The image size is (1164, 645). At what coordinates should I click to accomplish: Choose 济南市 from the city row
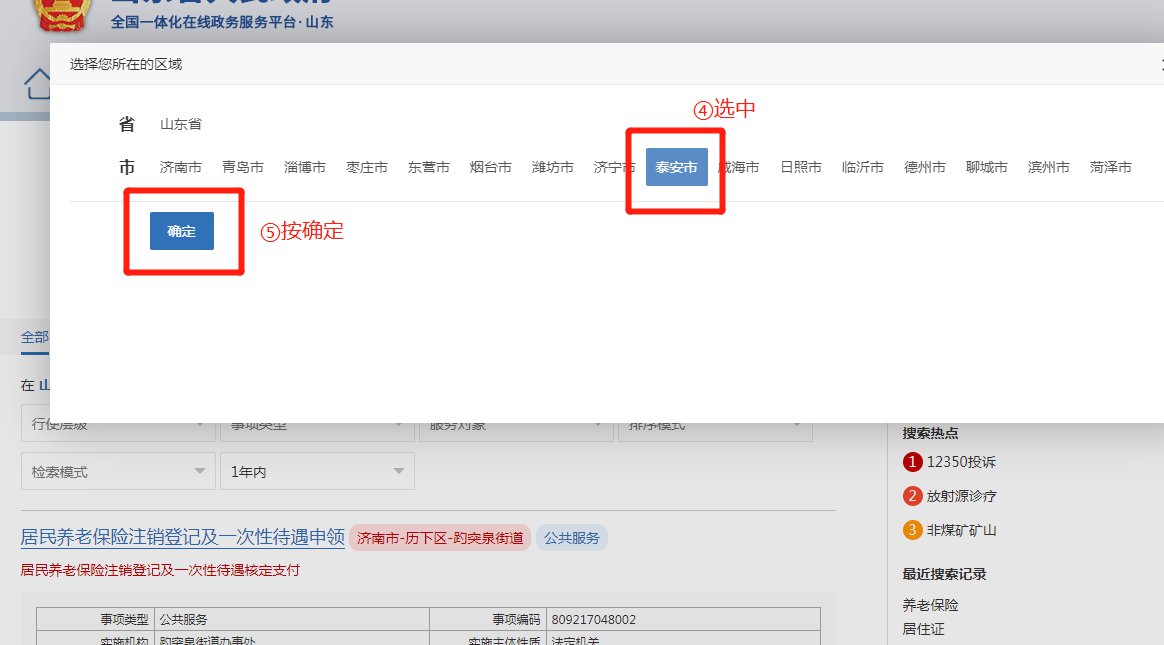click(x=181, y=167)
